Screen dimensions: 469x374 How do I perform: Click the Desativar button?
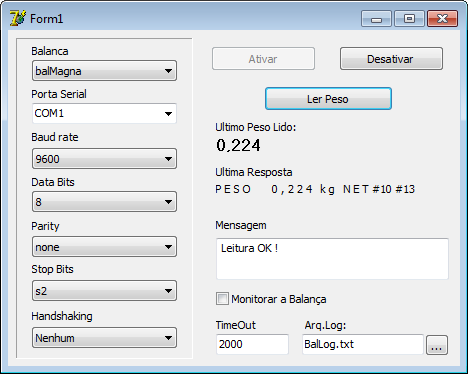(x=391, y=59)
